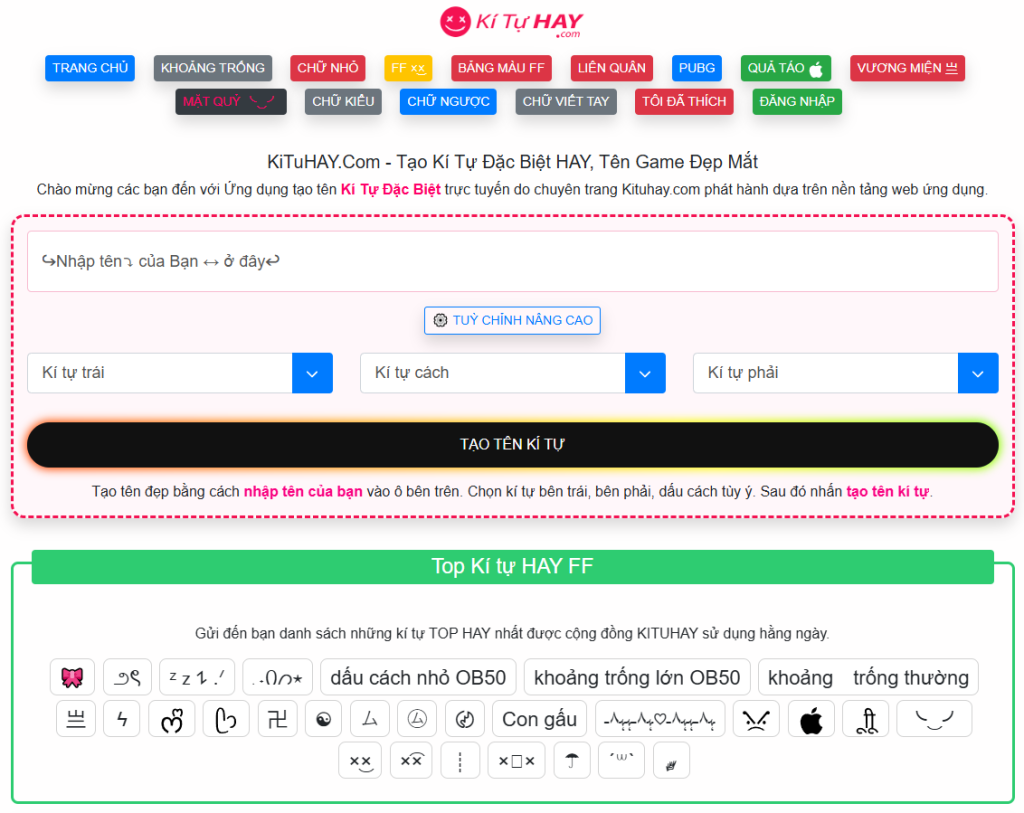Choose the curly heart symbol
This screenshot has width=1024, height=813.
click(172, 719)
